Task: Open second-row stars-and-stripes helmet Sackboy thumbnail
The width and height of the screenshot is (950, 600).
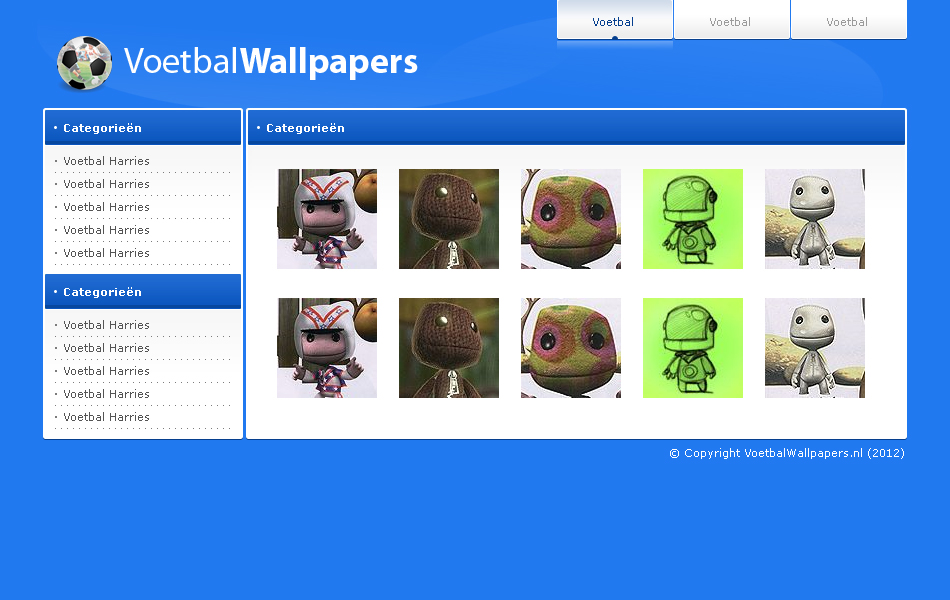Action: 327,348
